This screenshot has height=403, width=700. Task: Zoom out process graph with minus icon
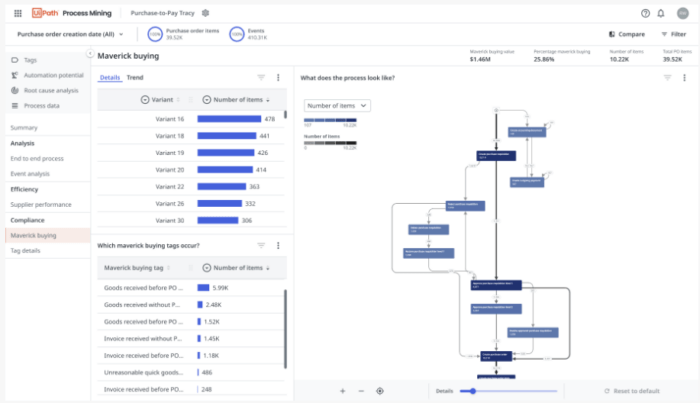(x=361, y=391)
